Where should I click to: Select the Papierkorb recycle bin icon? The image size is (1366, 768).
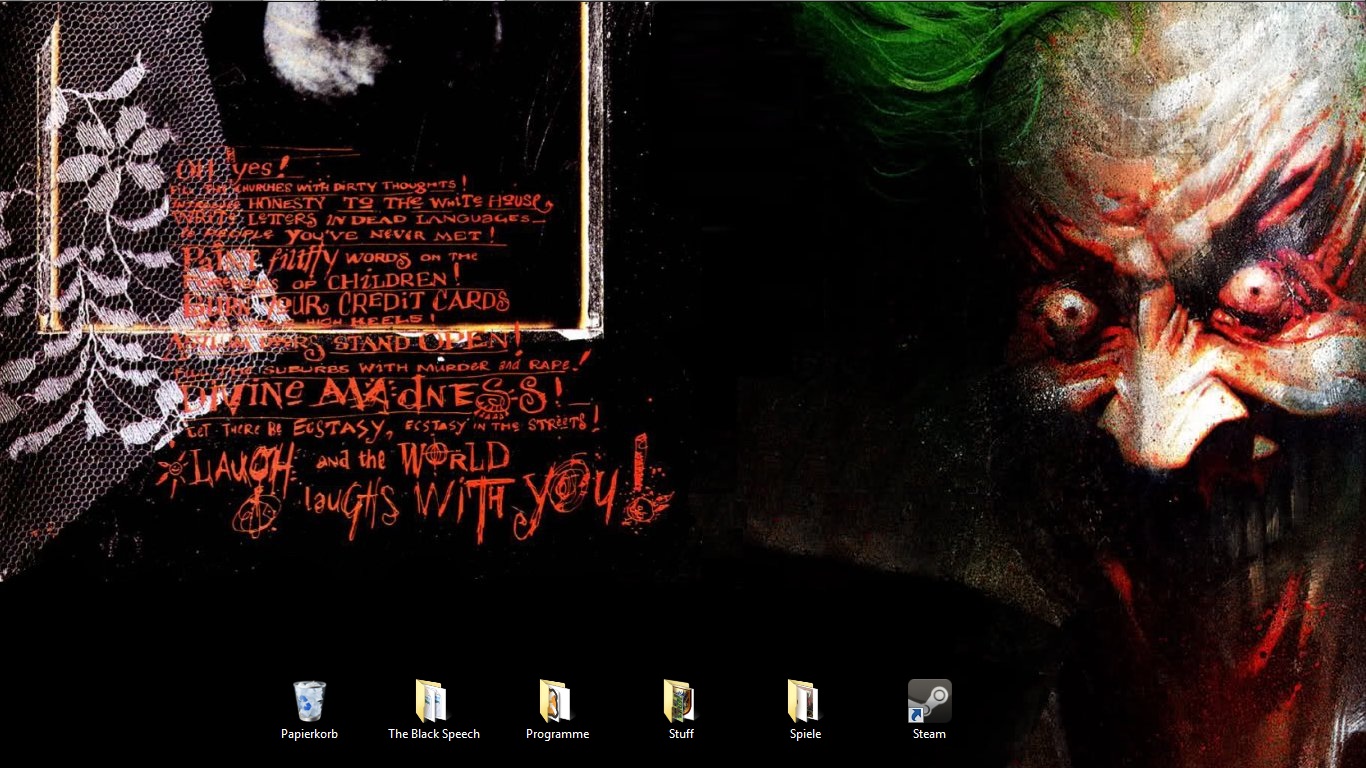coord(309,701)
